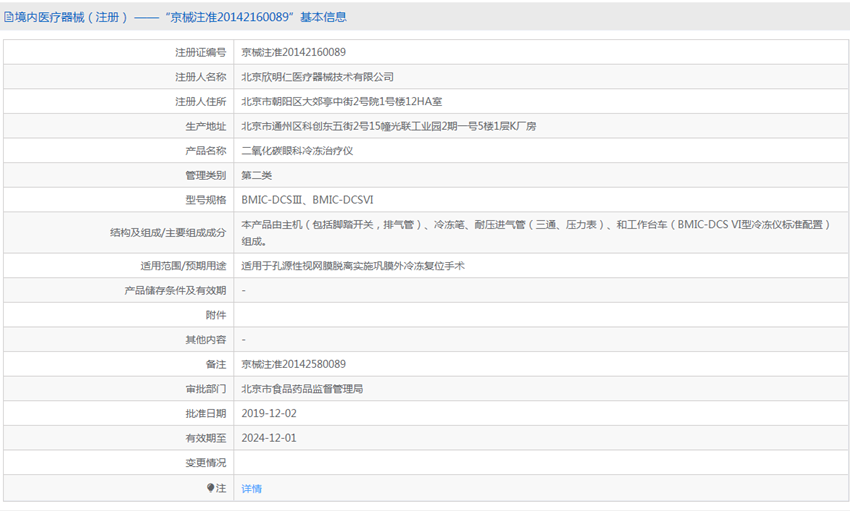Screen dimensions: 850x511
Task: Select approval date 2019-12-02
Action: (269, 413)
